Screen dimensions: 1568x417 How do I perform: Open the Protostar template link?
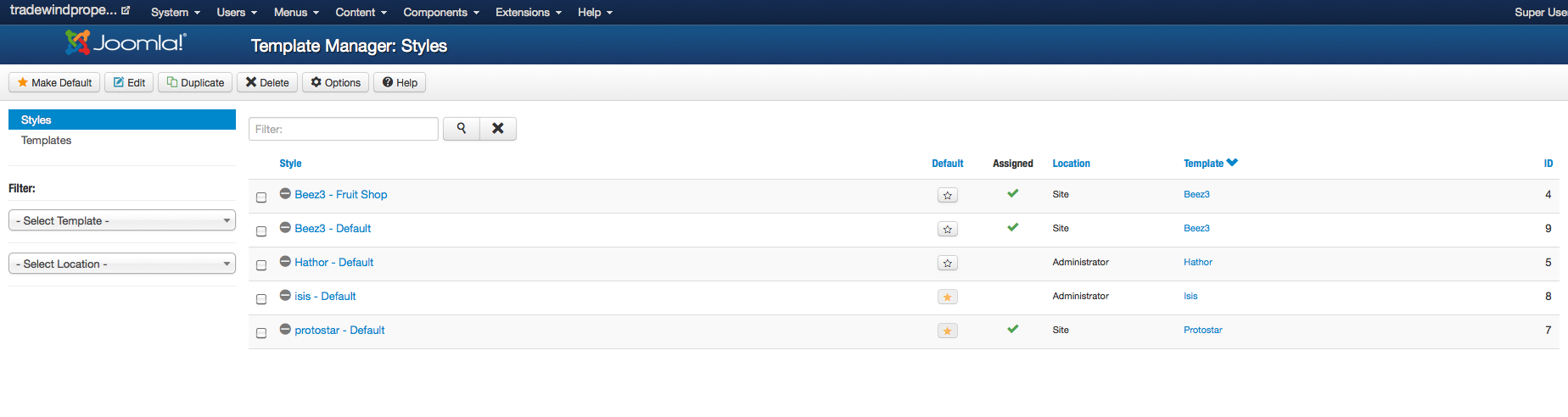pyautogui.click(x=1203, y=330)
